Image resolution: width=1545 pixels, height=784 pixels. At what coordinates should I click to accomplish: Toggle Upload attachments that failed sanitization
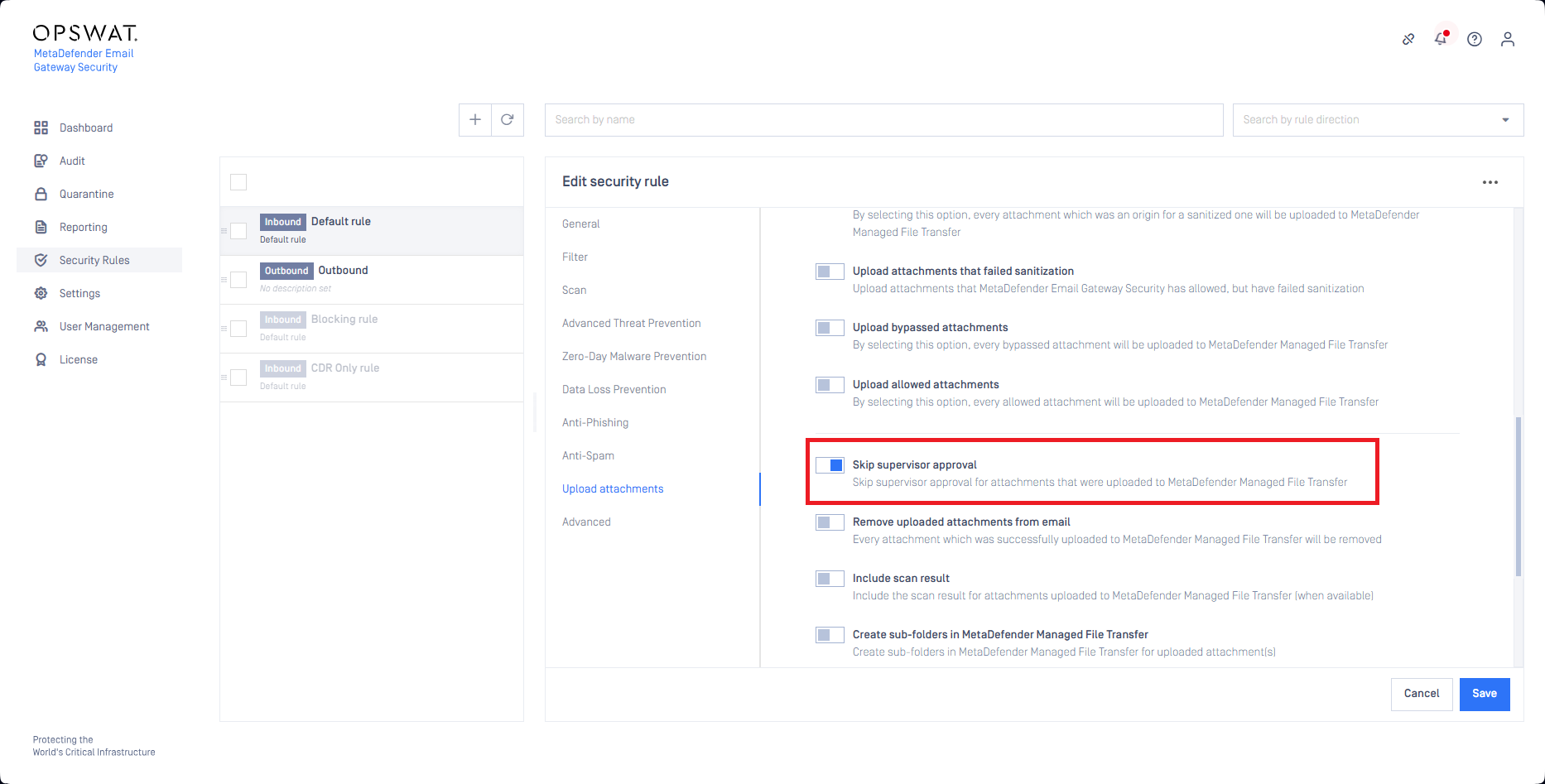830,272
